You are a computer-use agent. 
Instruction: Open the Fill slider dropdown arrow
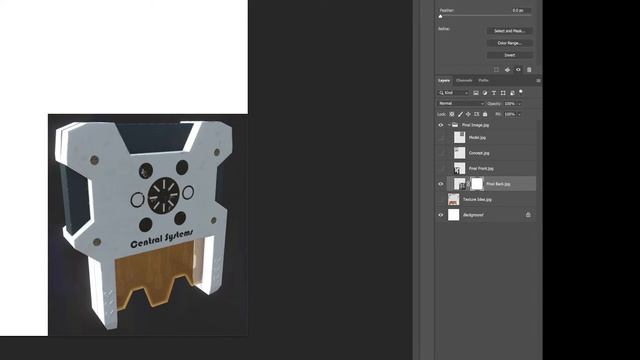(520, 114)
